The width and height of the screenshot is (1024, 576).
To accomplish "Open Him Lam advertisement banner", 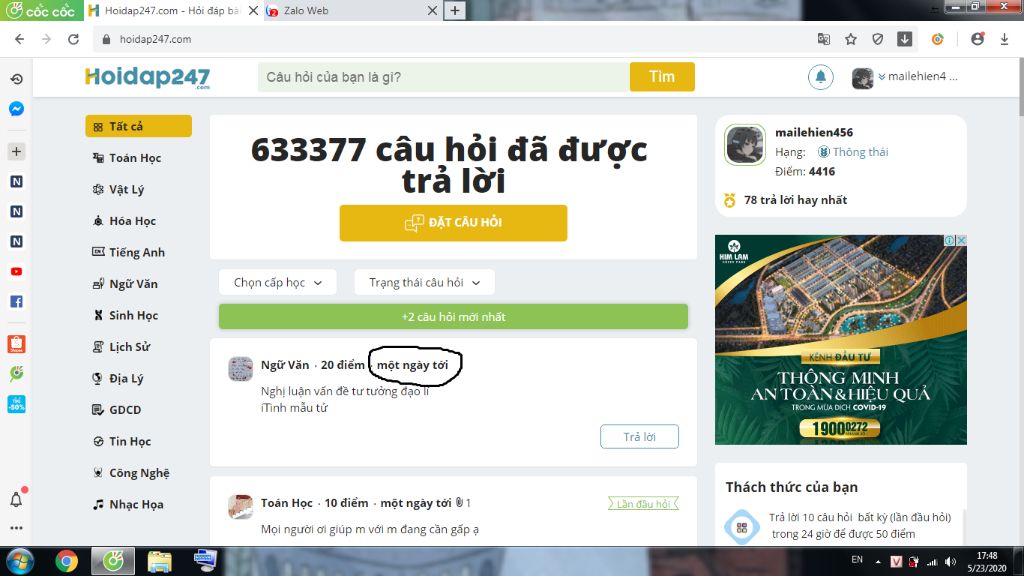I will click(x=840, y=340).
